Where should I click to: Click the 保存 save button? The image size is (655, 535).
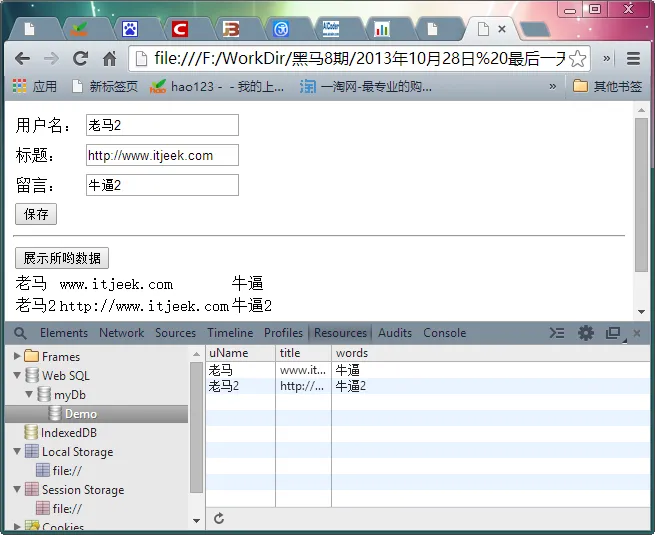point(36,214)
